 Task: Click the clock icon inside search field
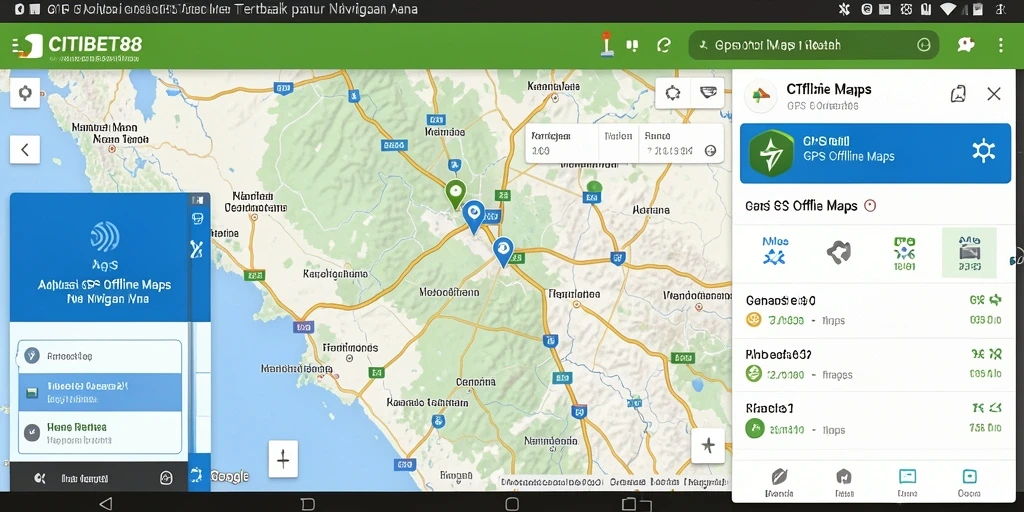click(923, 45)
